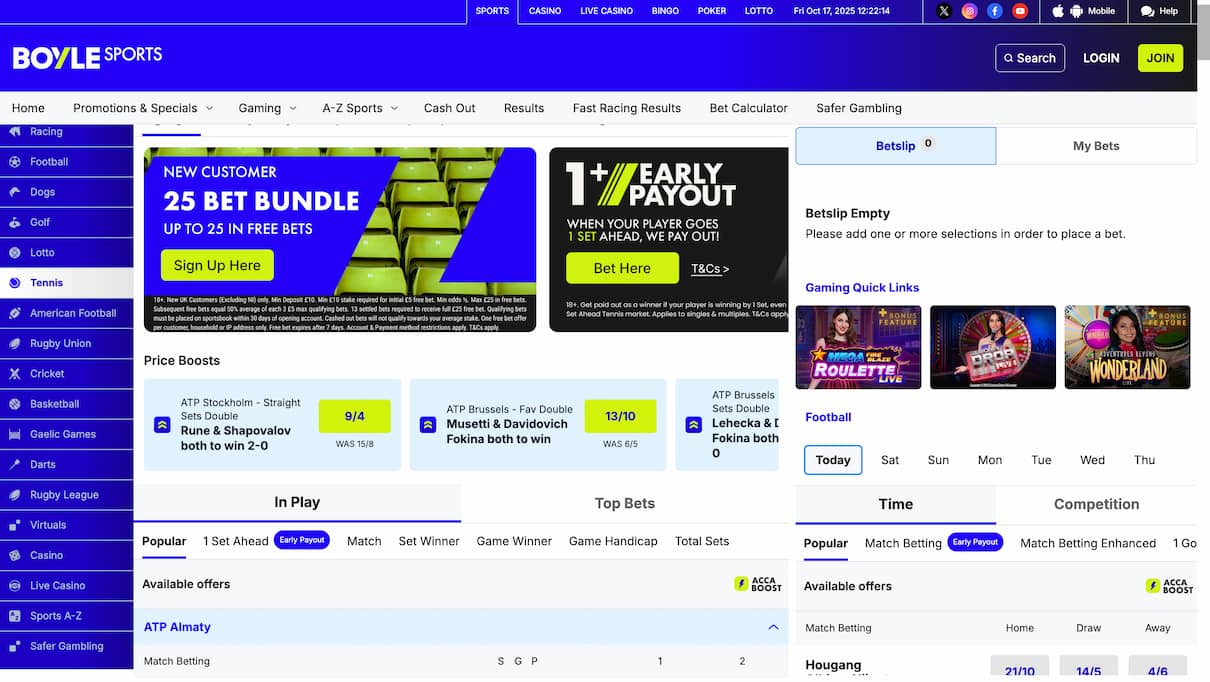Screen dimensions: 1210x682
Task: Switch to the My Bets tab
Action: (1096, 145)
